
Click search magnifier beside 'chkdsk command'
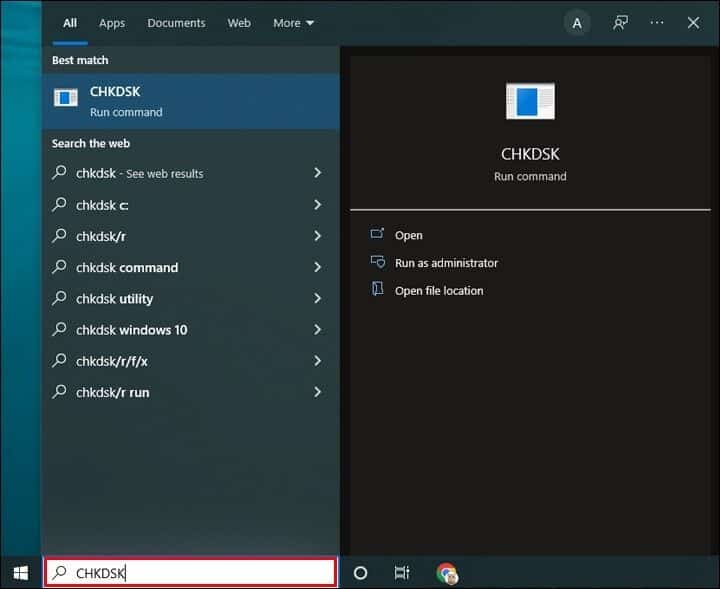pyautogui.click(x=59, y=267)
